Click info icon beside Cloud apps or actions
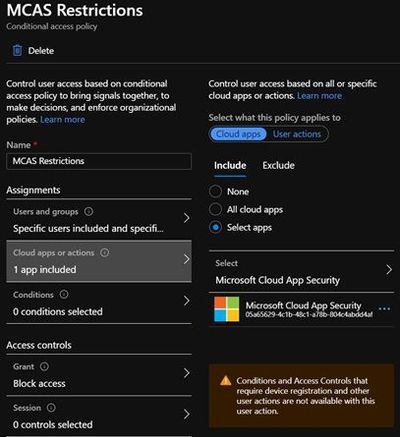400x437 pixels. tap(105, 253)
